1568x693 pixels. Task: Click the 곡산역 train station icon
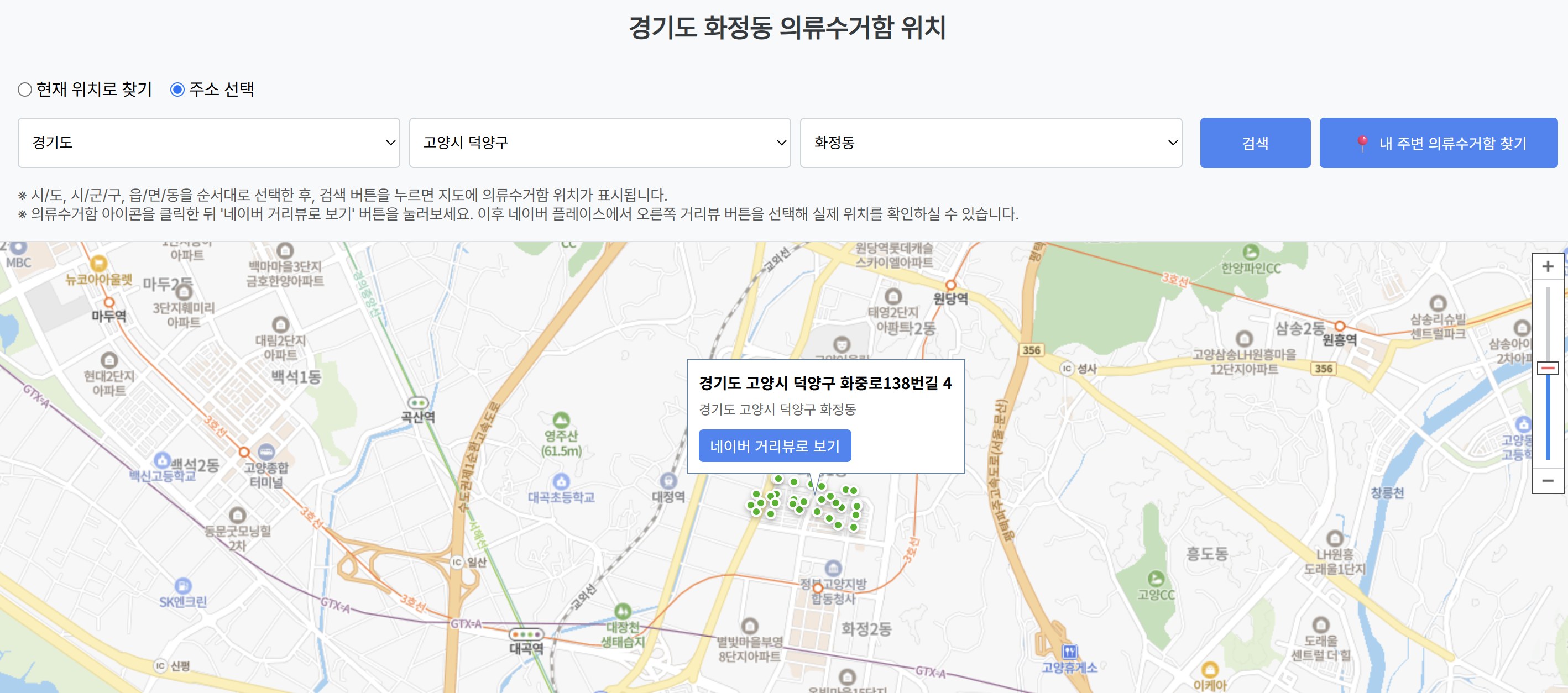coord(417,403)
